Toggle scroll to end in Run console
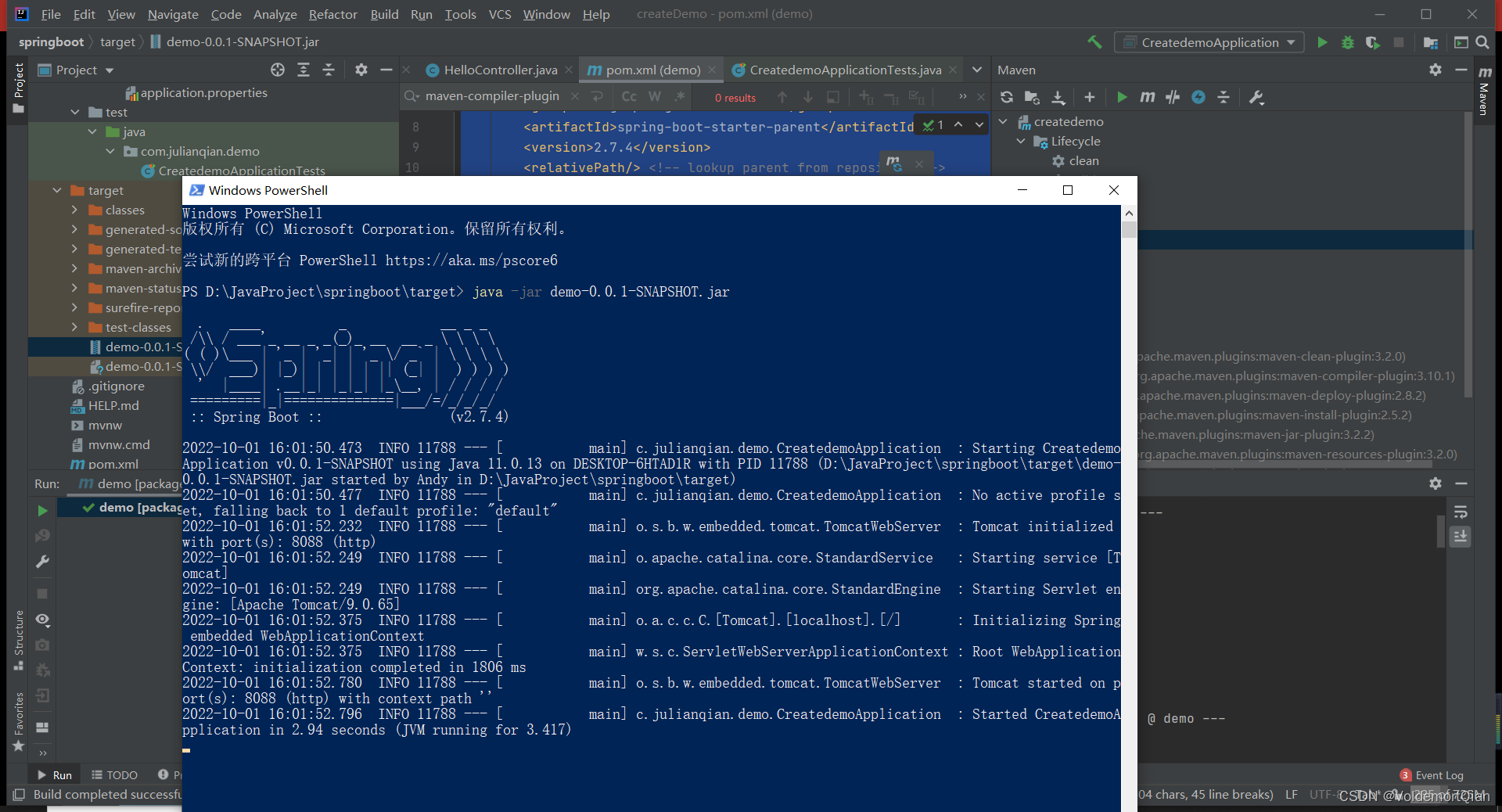 (1461, 537)
